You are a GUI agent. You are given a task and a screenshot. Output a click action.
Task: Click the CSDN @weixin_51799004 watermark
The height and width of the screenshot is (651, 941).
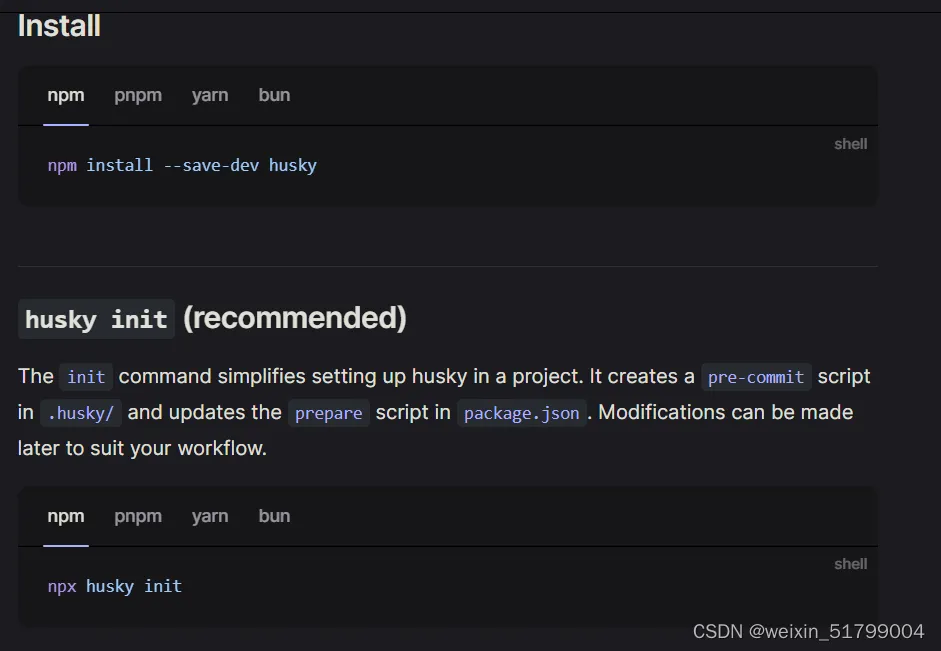point(808,631)
